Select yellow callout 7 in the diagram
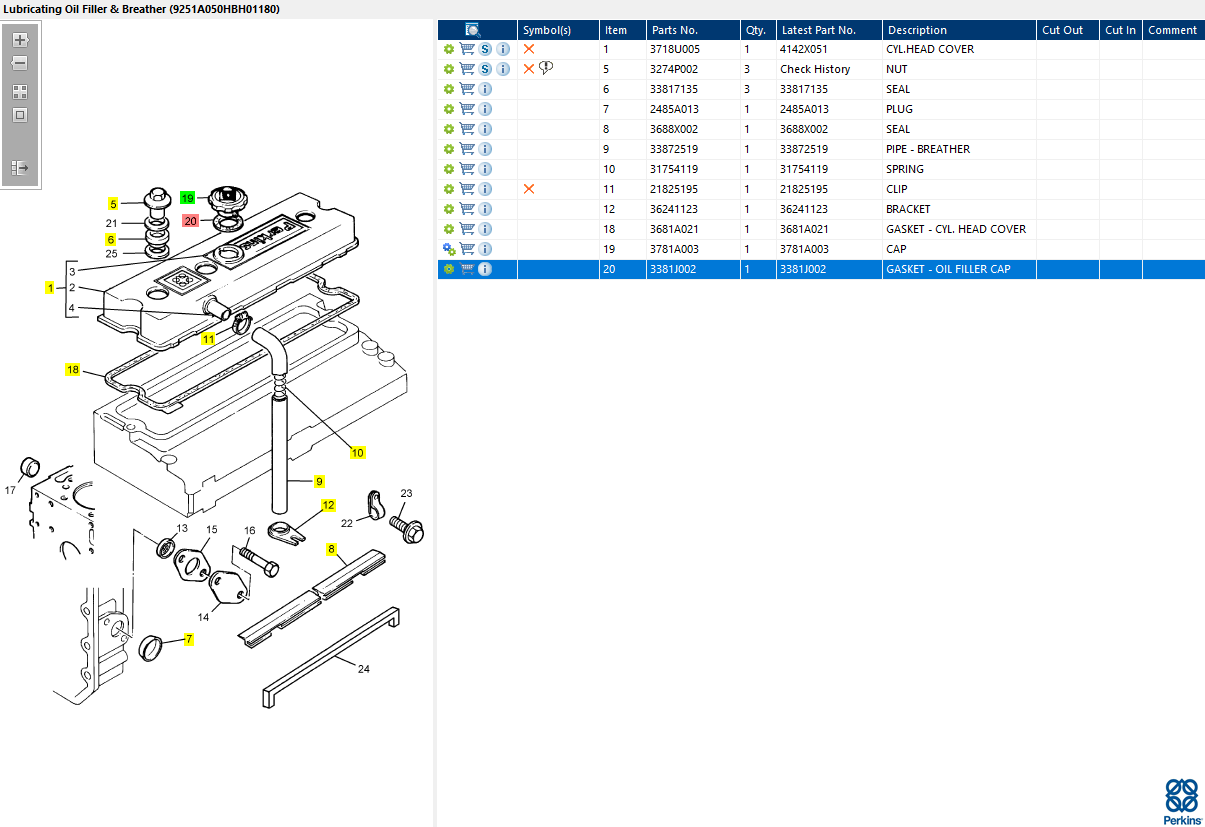Viewport: 1205px width, 827px height. (188, 639)
